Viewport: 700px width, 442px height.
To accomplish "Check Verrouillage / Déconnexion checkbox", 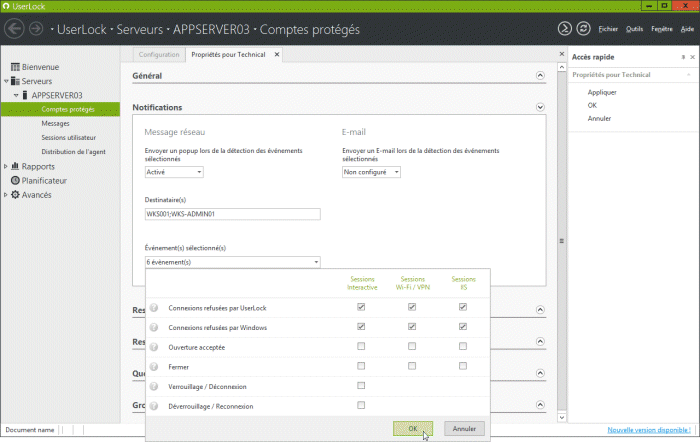I will 361,385.
